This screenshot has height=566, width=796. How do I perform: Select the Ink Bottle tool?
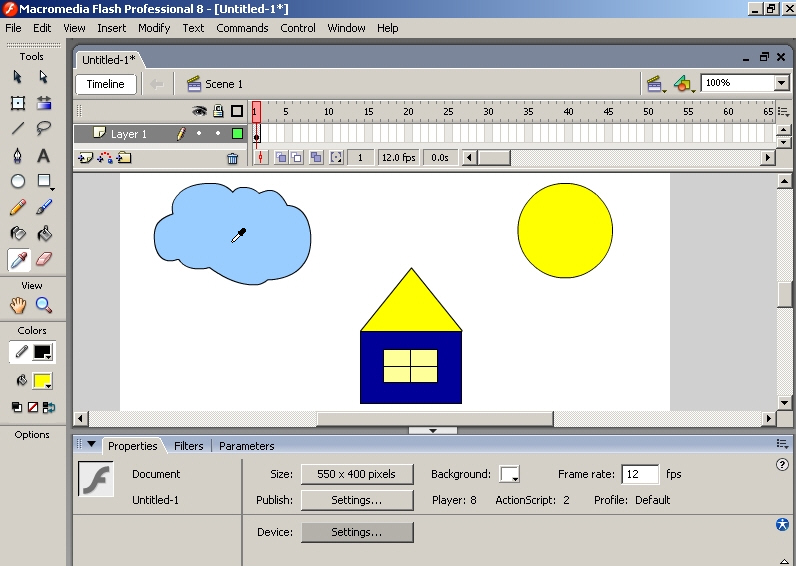click(x=18, y=234)
